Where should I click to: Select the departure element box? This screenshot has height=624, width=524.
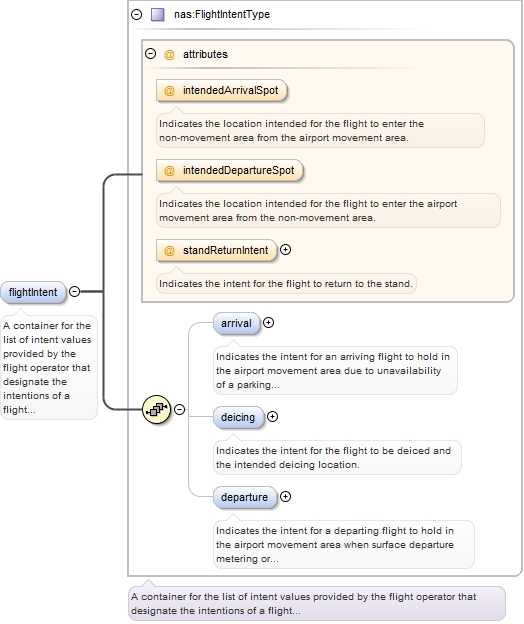(x=245, y=497)
